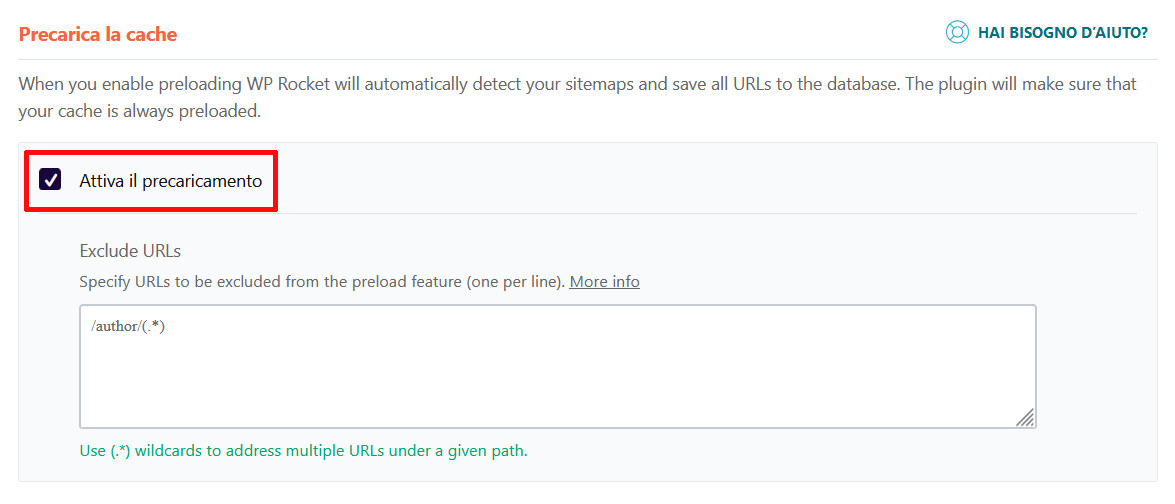Click the word "cache" in the orange heading
Screen dimensions: 1175x504
pos(152,34)
